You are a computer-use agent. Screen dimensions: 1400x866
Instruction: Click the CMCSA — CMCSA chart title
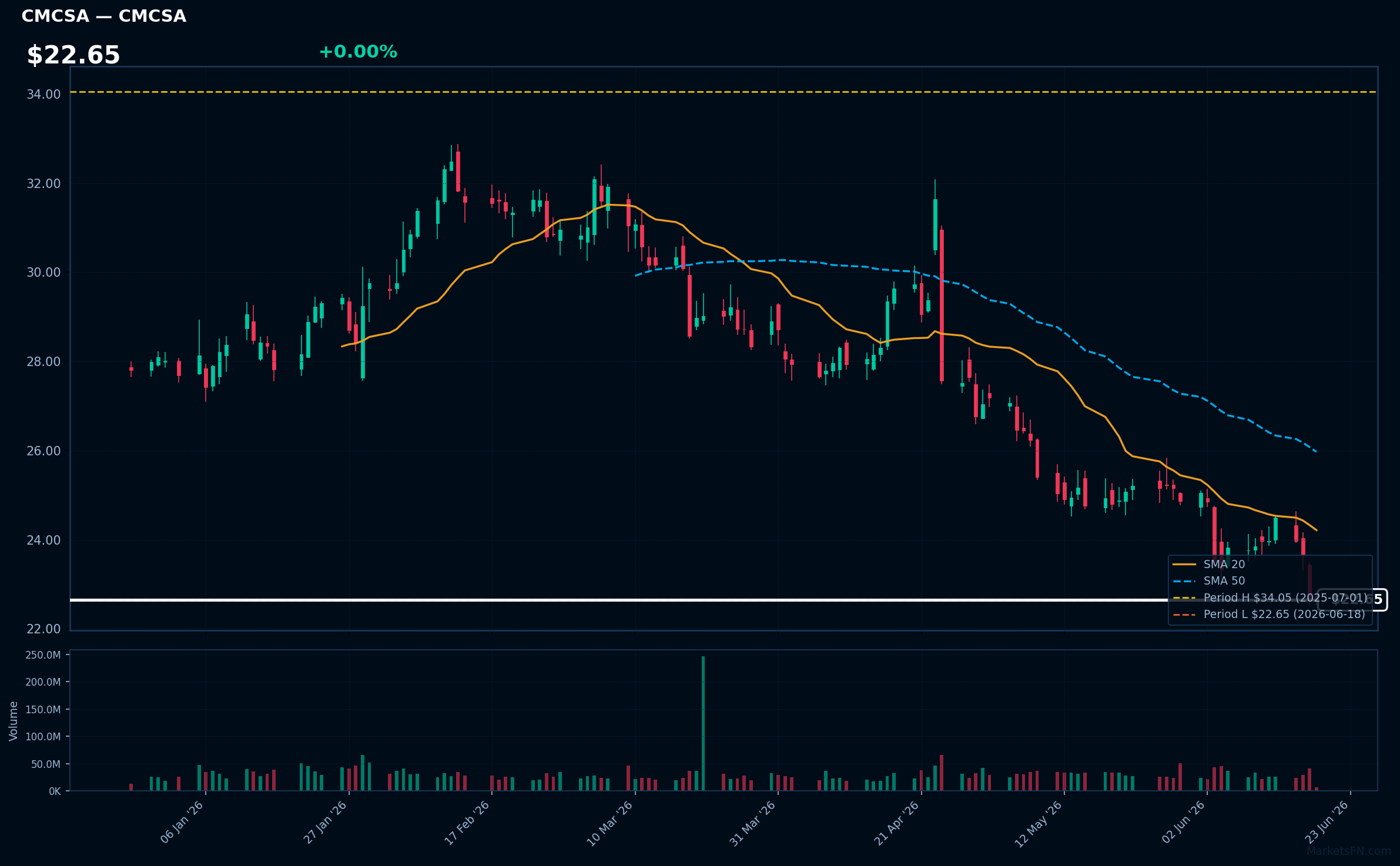click(x=104, y=16)
